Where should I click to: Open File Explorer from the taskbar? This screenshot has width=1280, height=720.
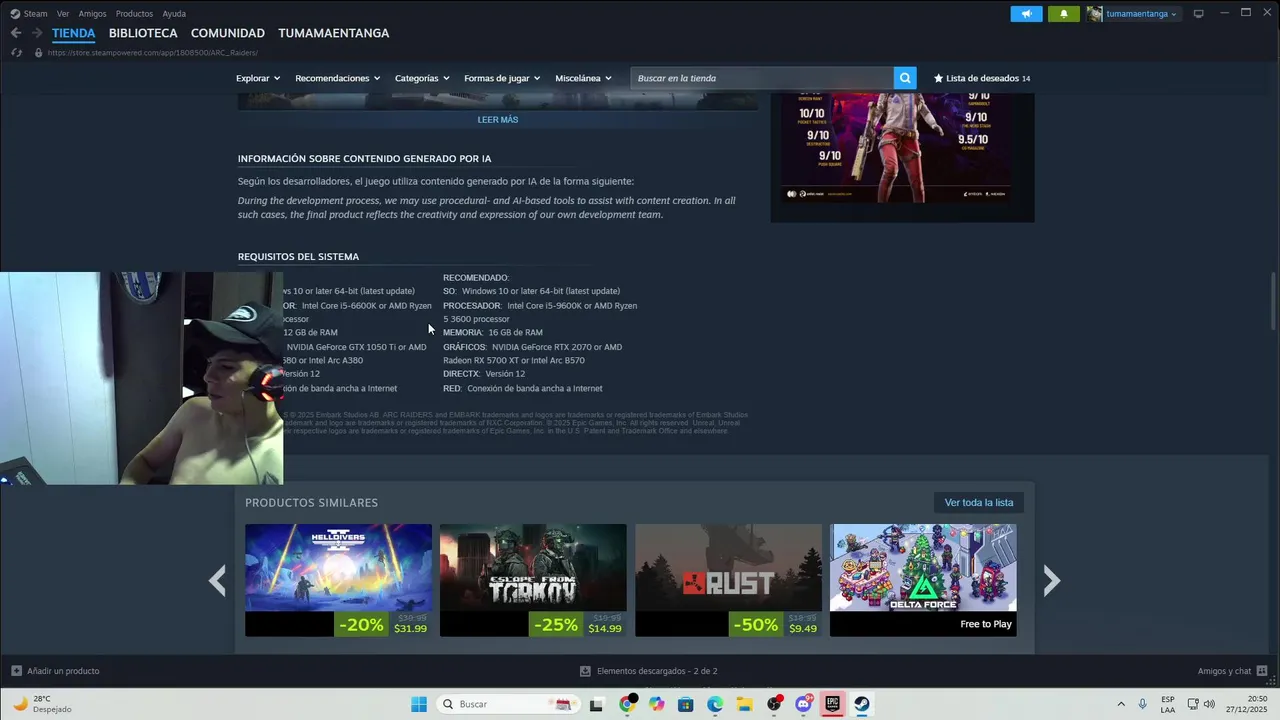(745, 704)
